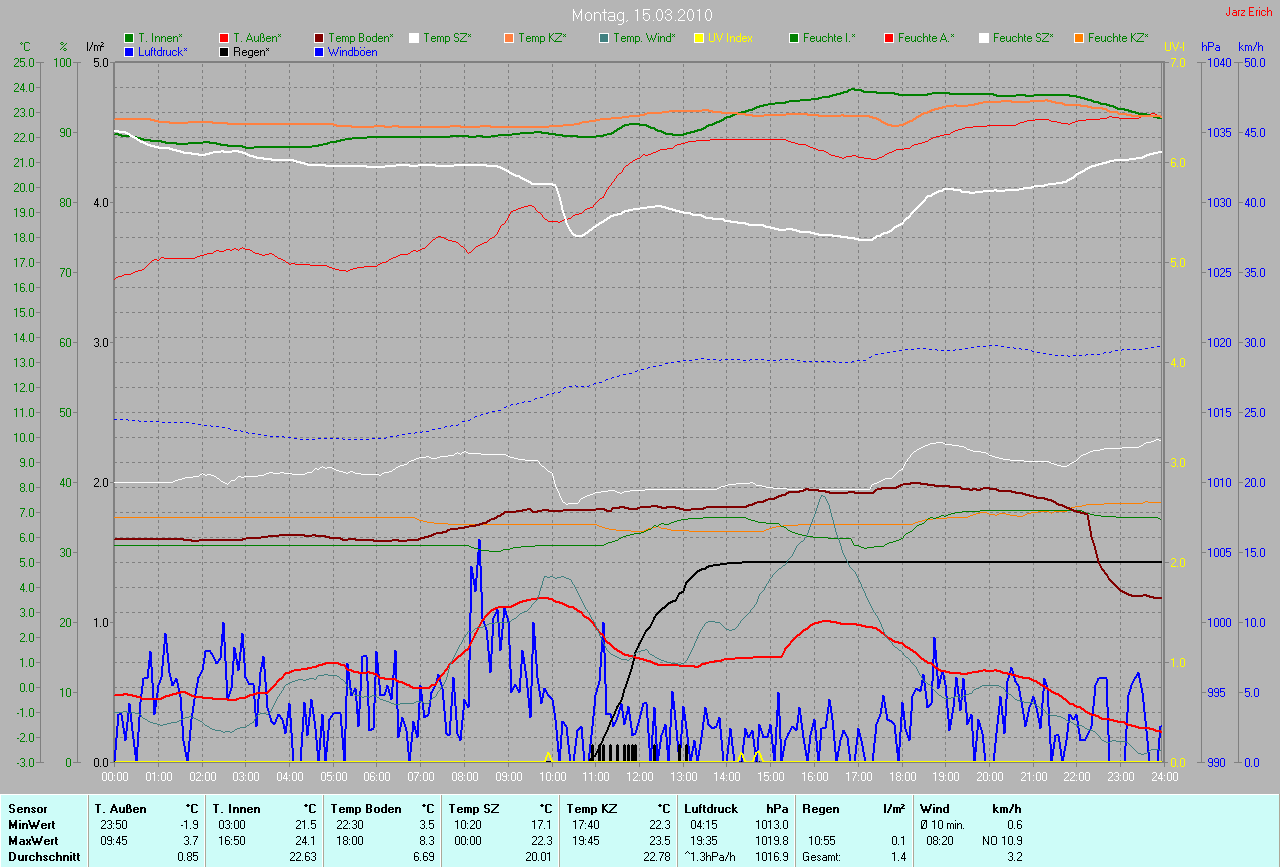Click the white Temp SZ legend square

pyautogui.click(x=414, y=38)
